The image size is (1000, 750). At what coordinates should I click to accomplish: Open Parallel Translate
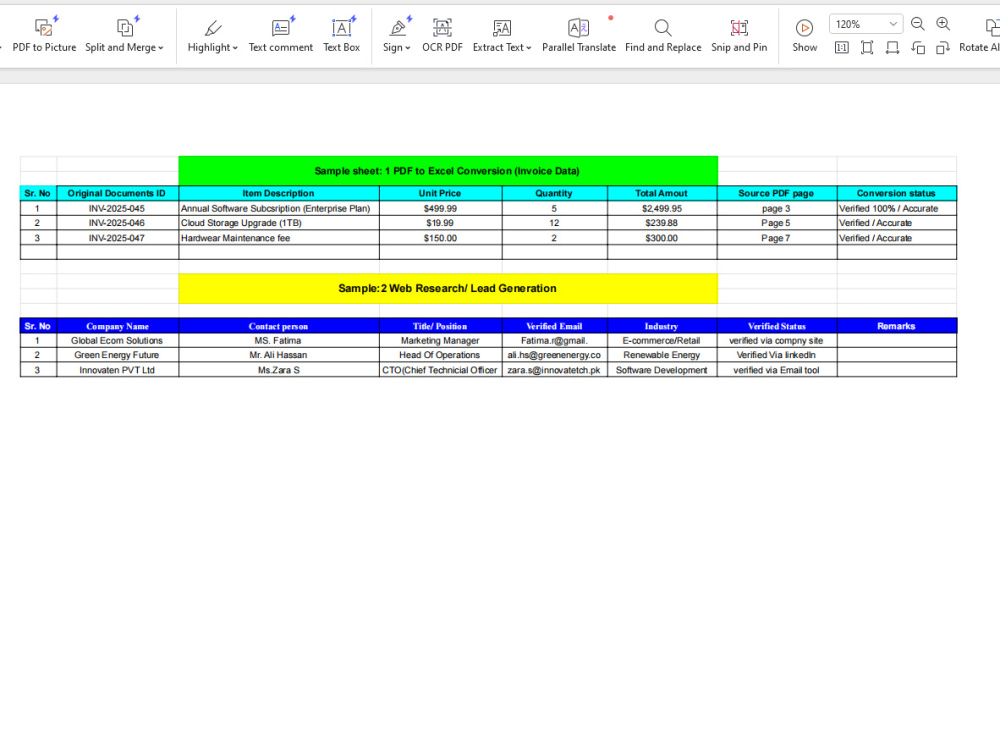578,36
